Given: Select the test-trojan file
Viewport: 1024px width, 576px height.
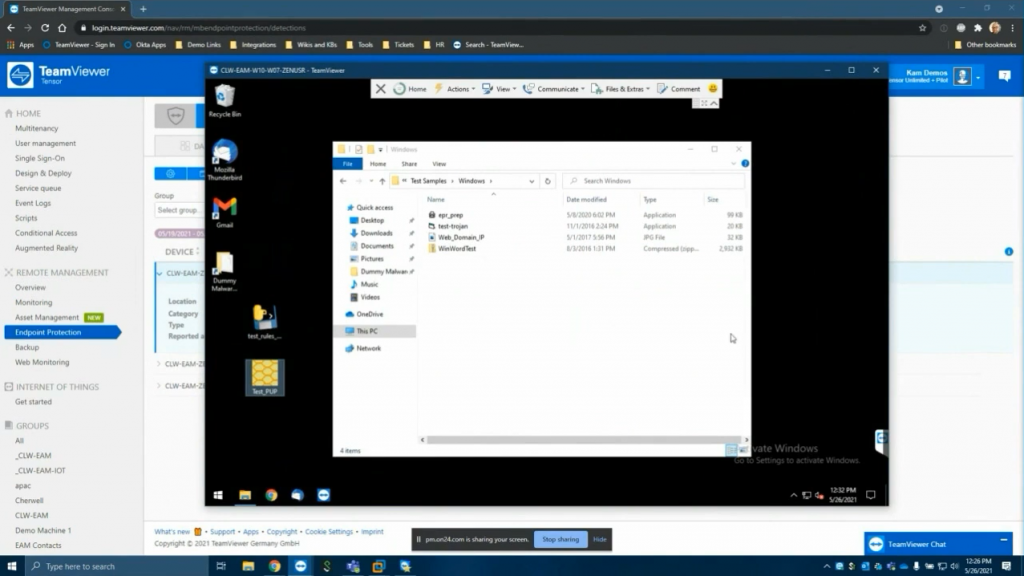Looking at the screenshot, I should pos(453,226).
